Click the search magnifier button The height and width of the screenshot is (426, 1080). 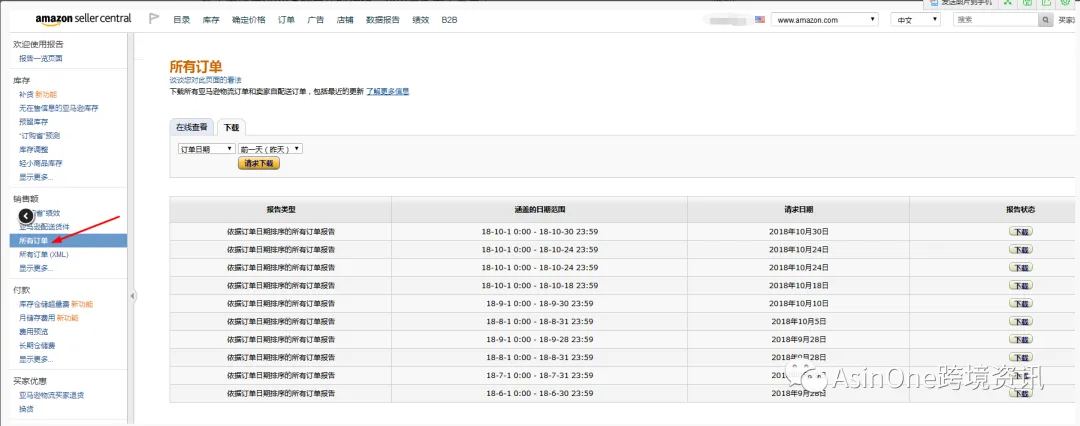click(x=1046, y=20)
